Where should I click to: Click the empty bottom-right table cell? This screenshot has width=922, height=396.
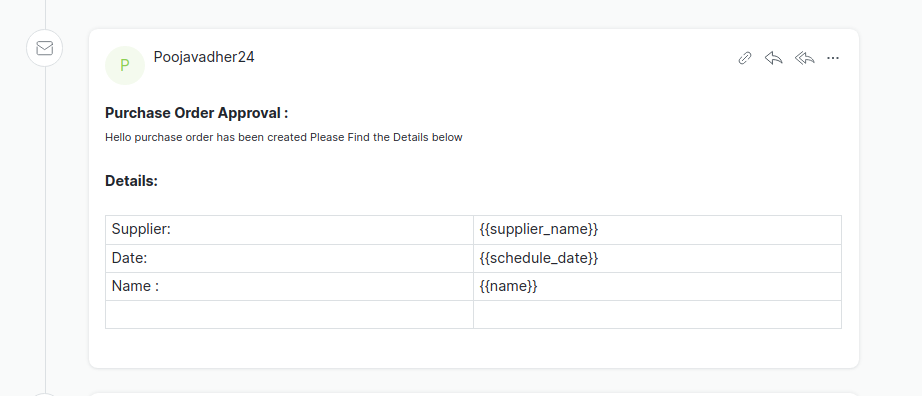[x=657, y=315]
